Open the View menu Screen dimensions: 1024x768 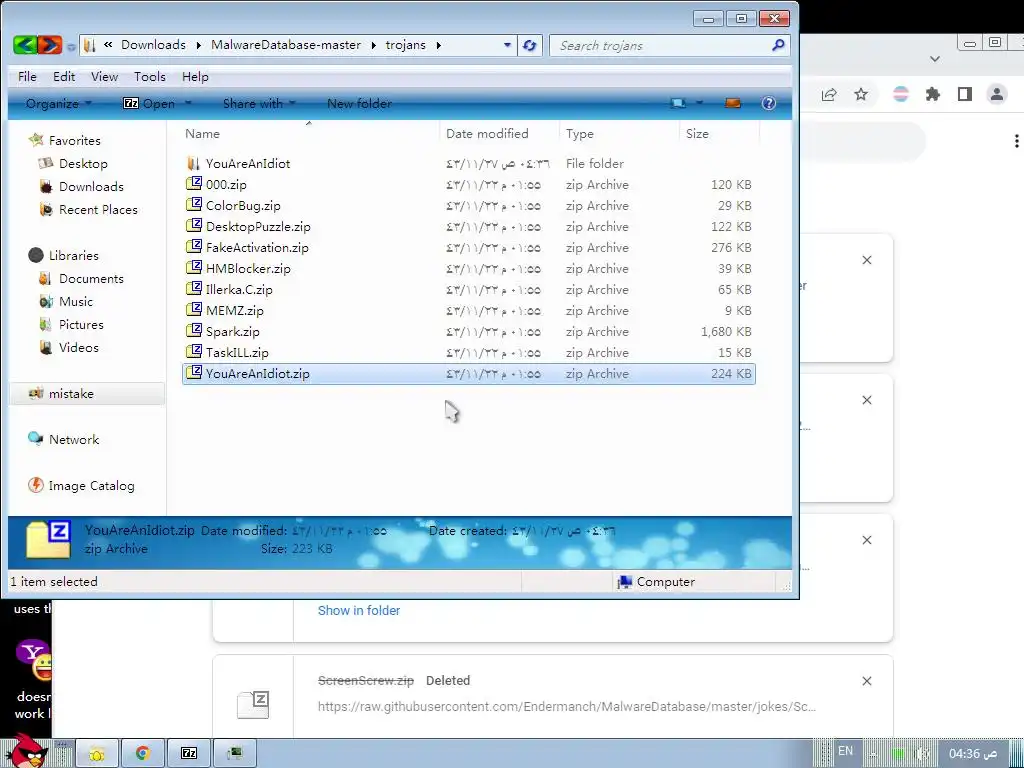click(104, 76)
